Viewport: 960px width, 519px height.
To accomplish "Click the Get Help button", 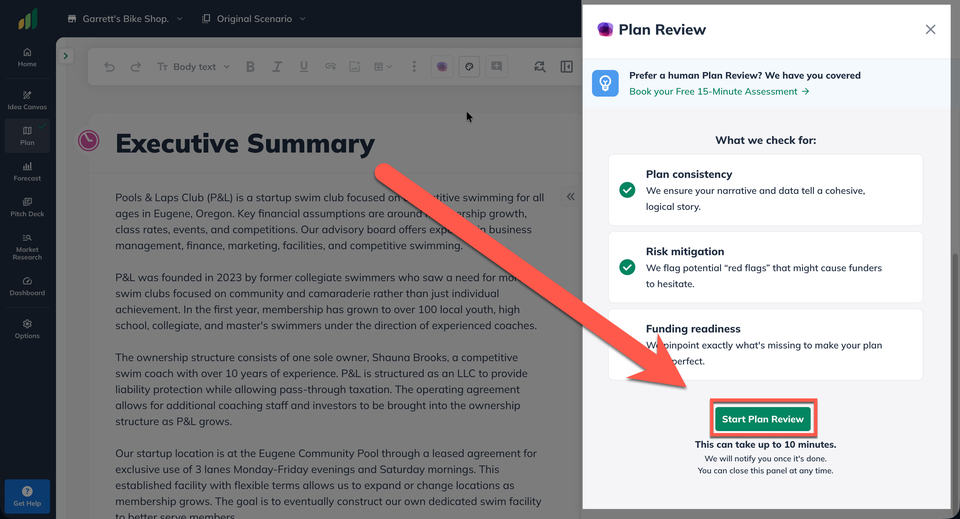I will click(x=27, y=496).
